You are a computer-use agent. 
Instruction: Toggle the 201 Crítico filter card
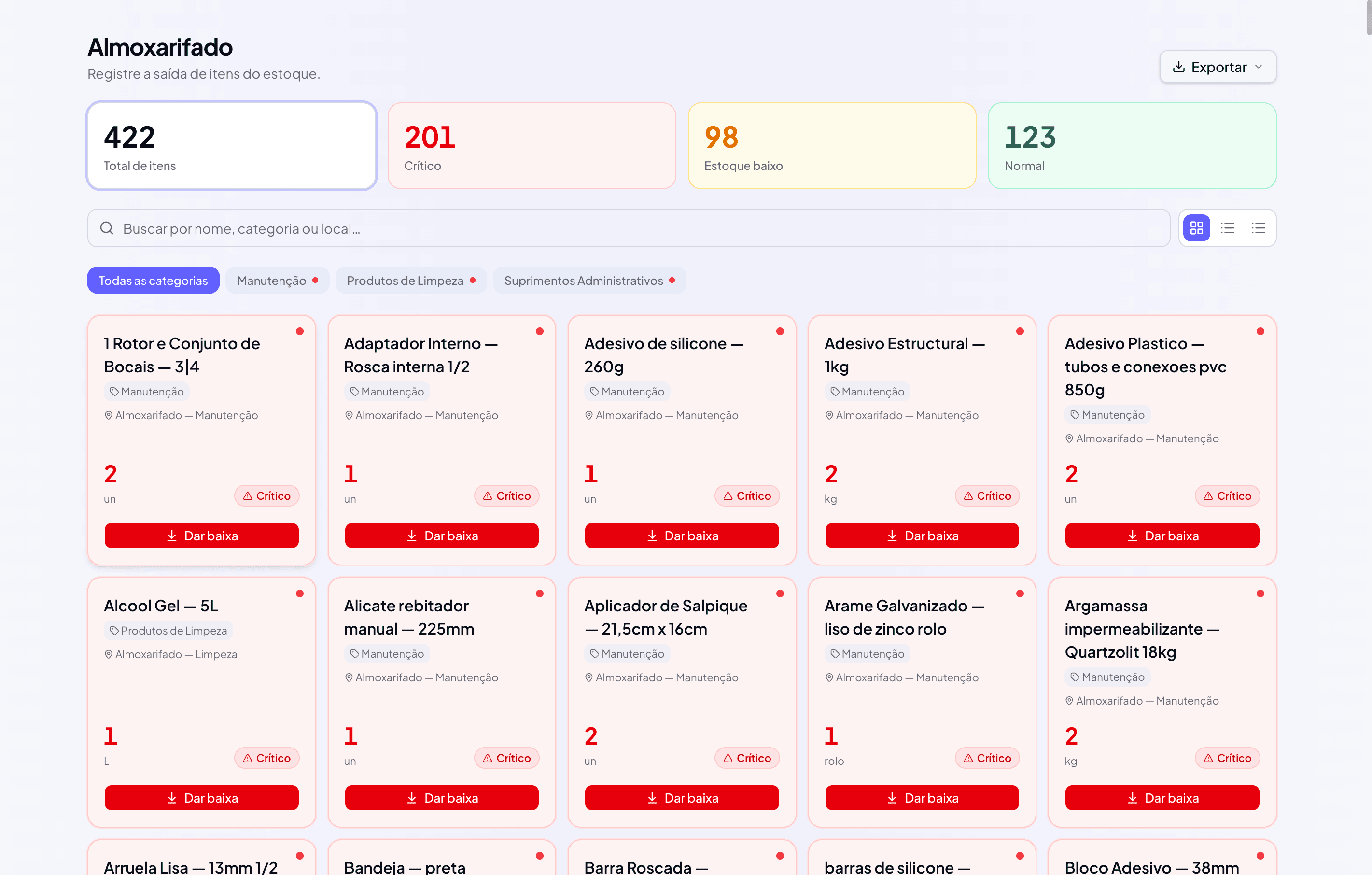(x=532, y=146)
